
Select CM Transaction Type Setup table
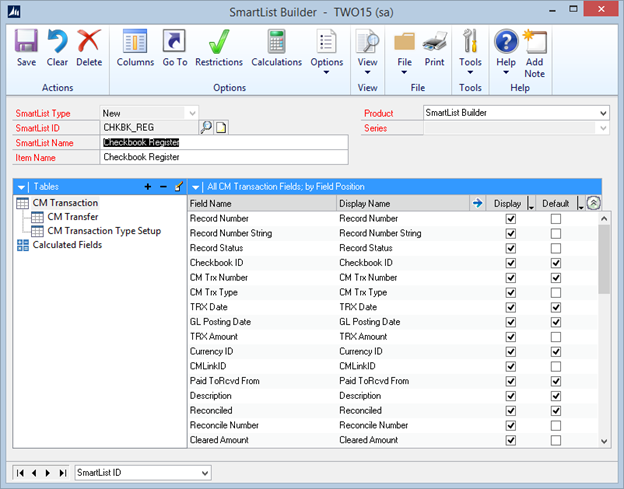pyautogui.click(x=104, y=231)
